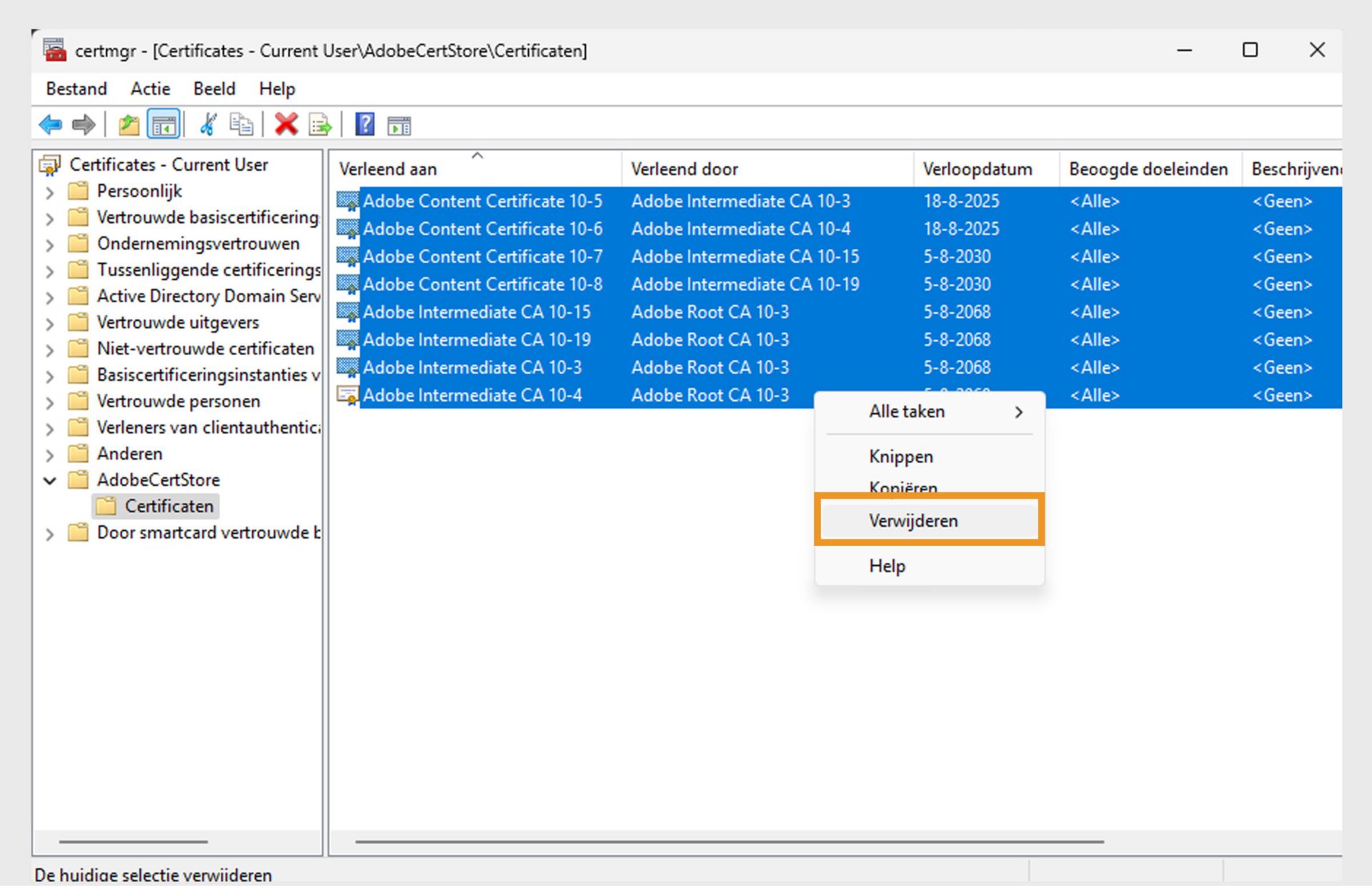The width and height of the screenshot is (1372, 886).
Task: Open the Bestand menu
Action: tap(76, 89)
